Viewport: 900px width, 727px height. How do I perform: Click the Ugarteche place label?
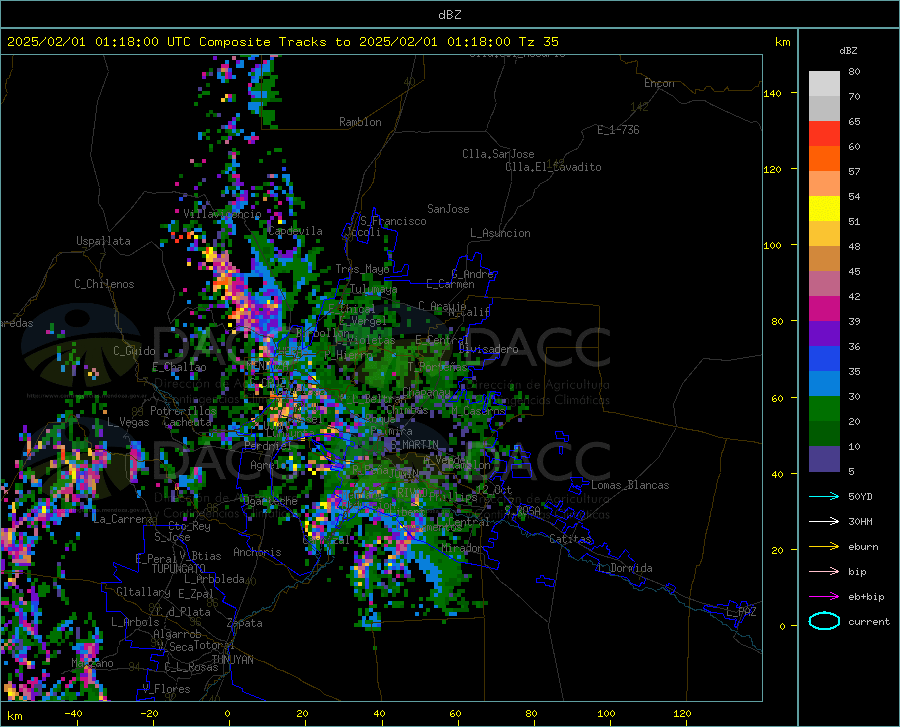coord(269,501)
